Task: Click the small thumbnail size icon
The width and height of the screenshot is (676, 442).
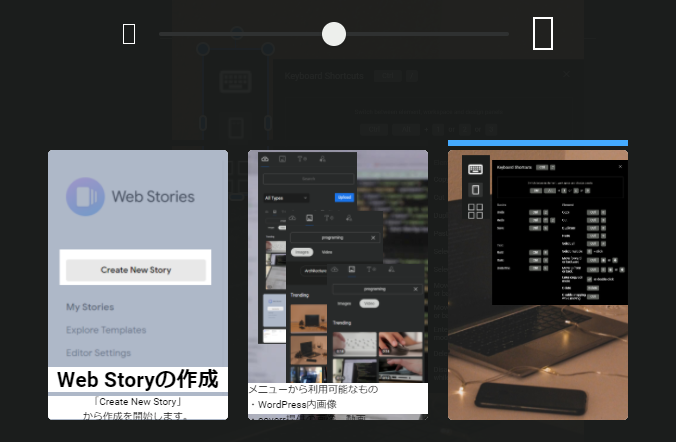Action: point(129,34)
